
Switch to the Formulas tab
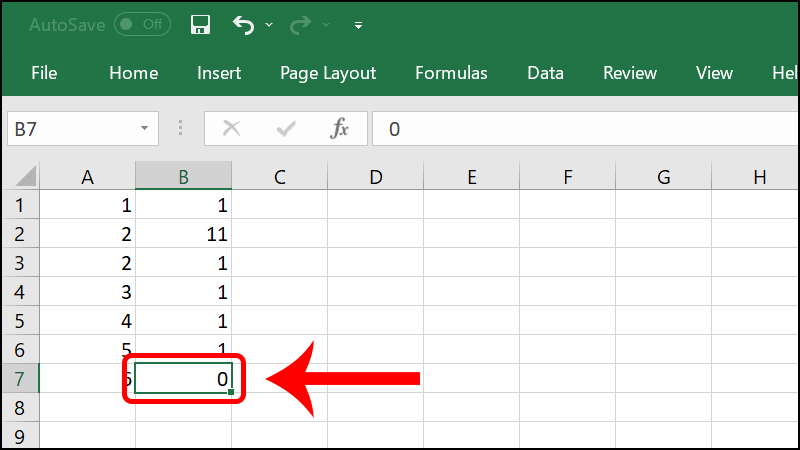click(451, 73)
